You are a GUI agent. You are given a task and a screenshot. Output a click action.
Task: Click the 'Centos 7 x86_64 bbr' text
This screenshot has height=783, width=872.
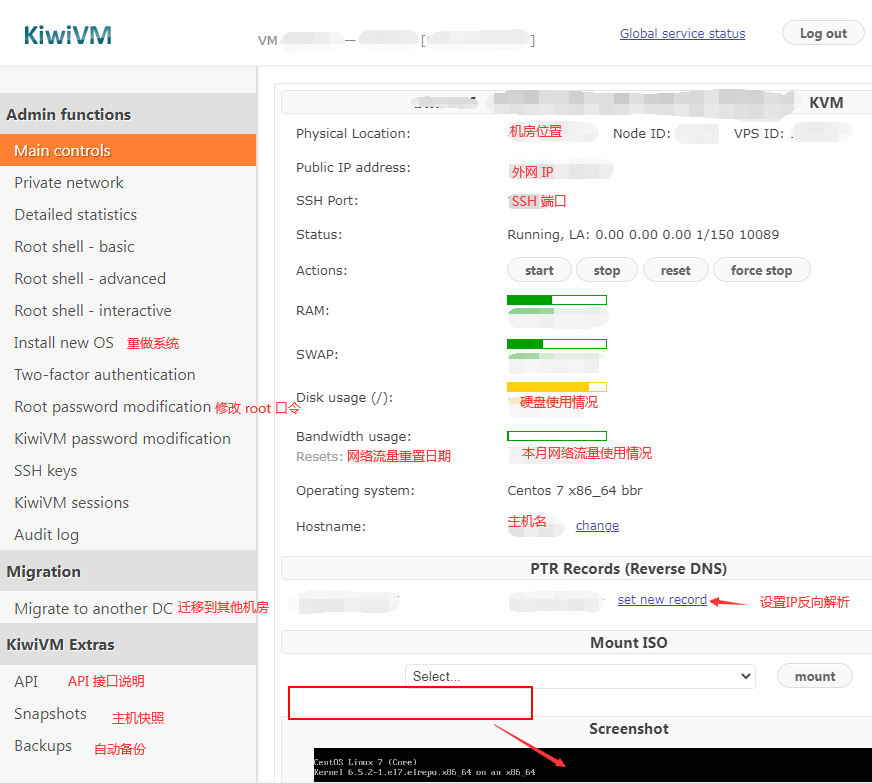click(x=575, y=490)
